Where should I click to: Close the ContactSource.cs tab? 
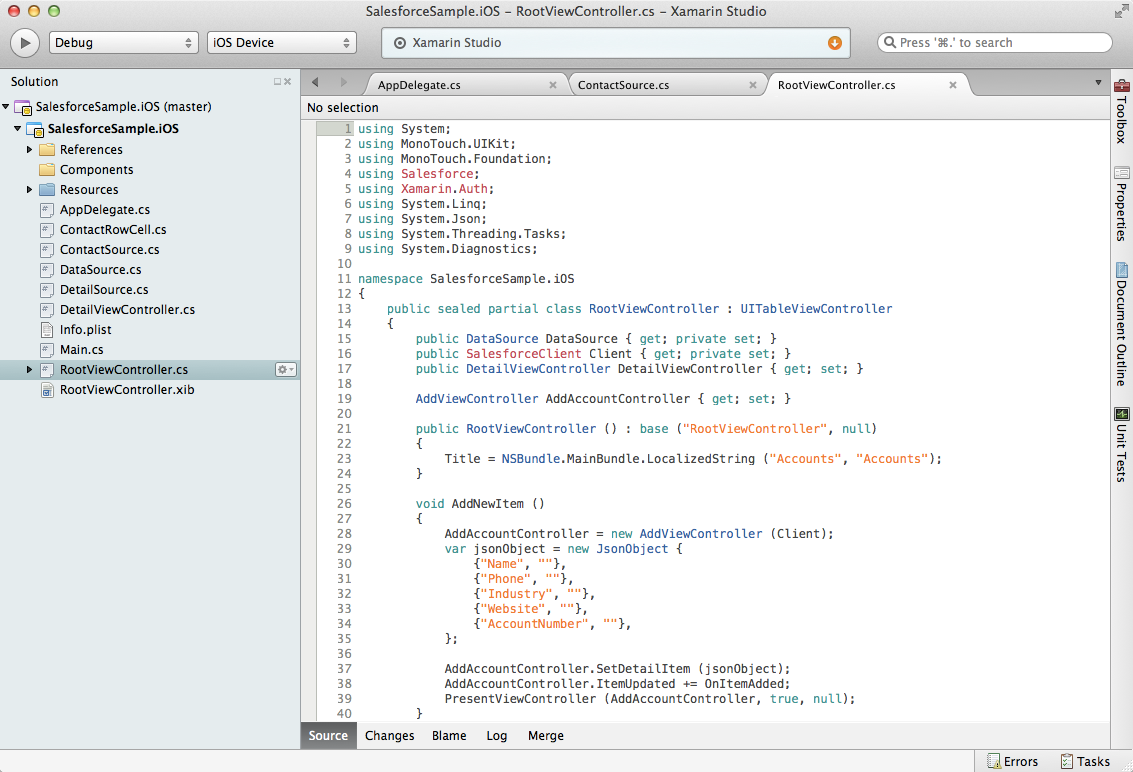tap(753, 85)
